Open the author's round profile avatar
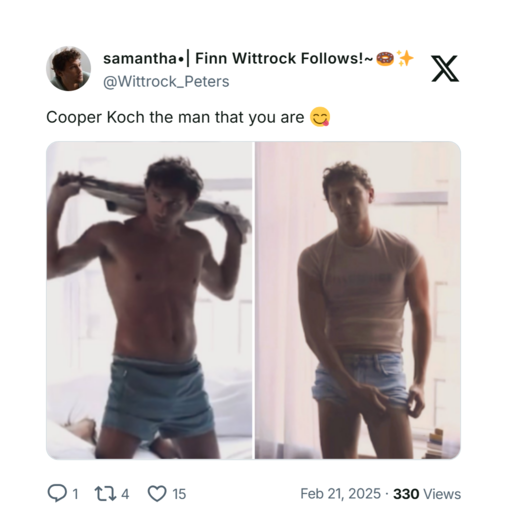This screenshot has height=523, width=505. point(68,69)
